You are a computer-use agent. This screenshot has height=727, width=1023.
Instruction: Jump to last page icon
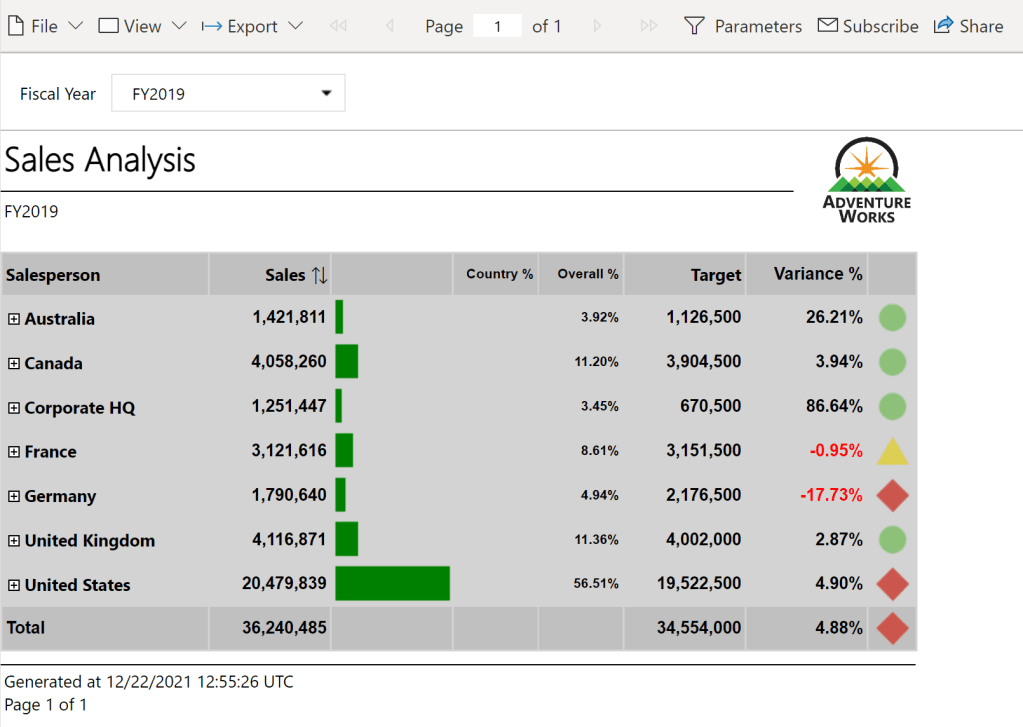click(x=649, y=26)
